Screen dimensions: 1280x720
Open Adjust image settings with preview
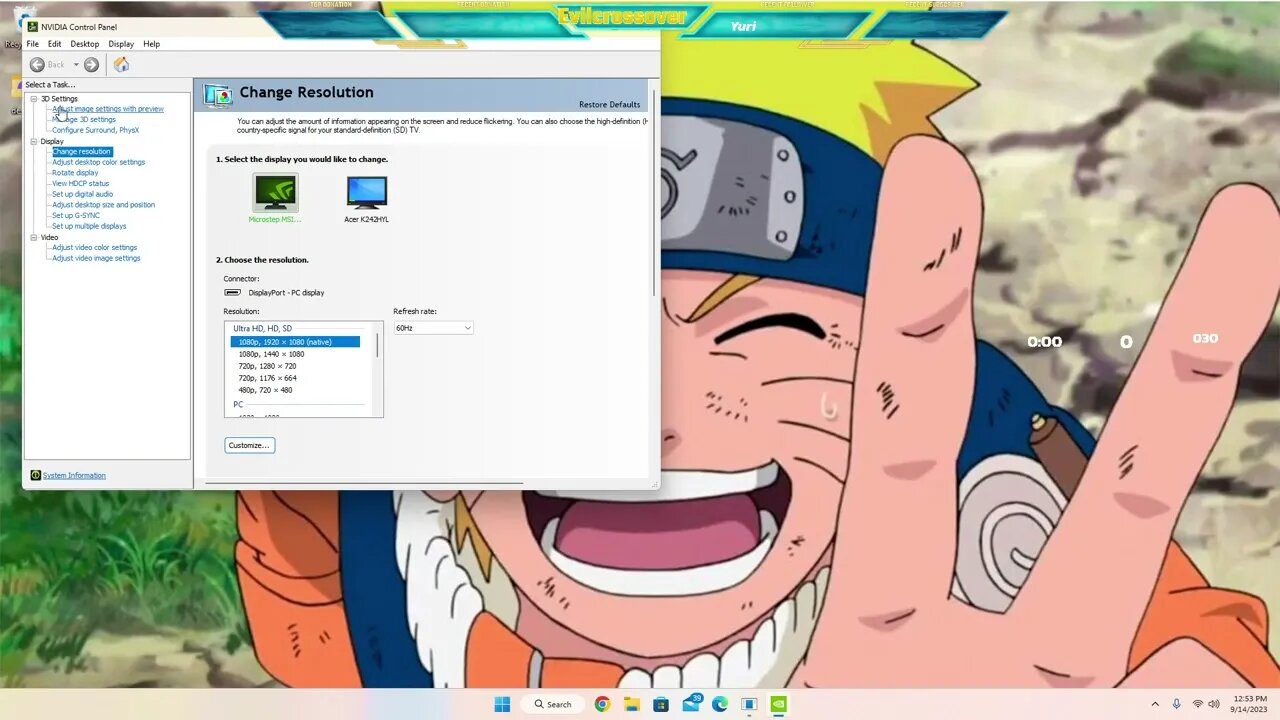[x=108, y=109]
